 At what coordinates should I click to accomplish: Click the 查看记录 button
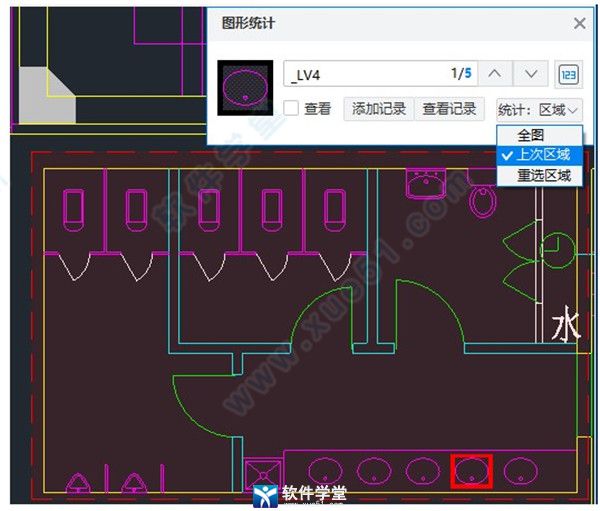451,109
